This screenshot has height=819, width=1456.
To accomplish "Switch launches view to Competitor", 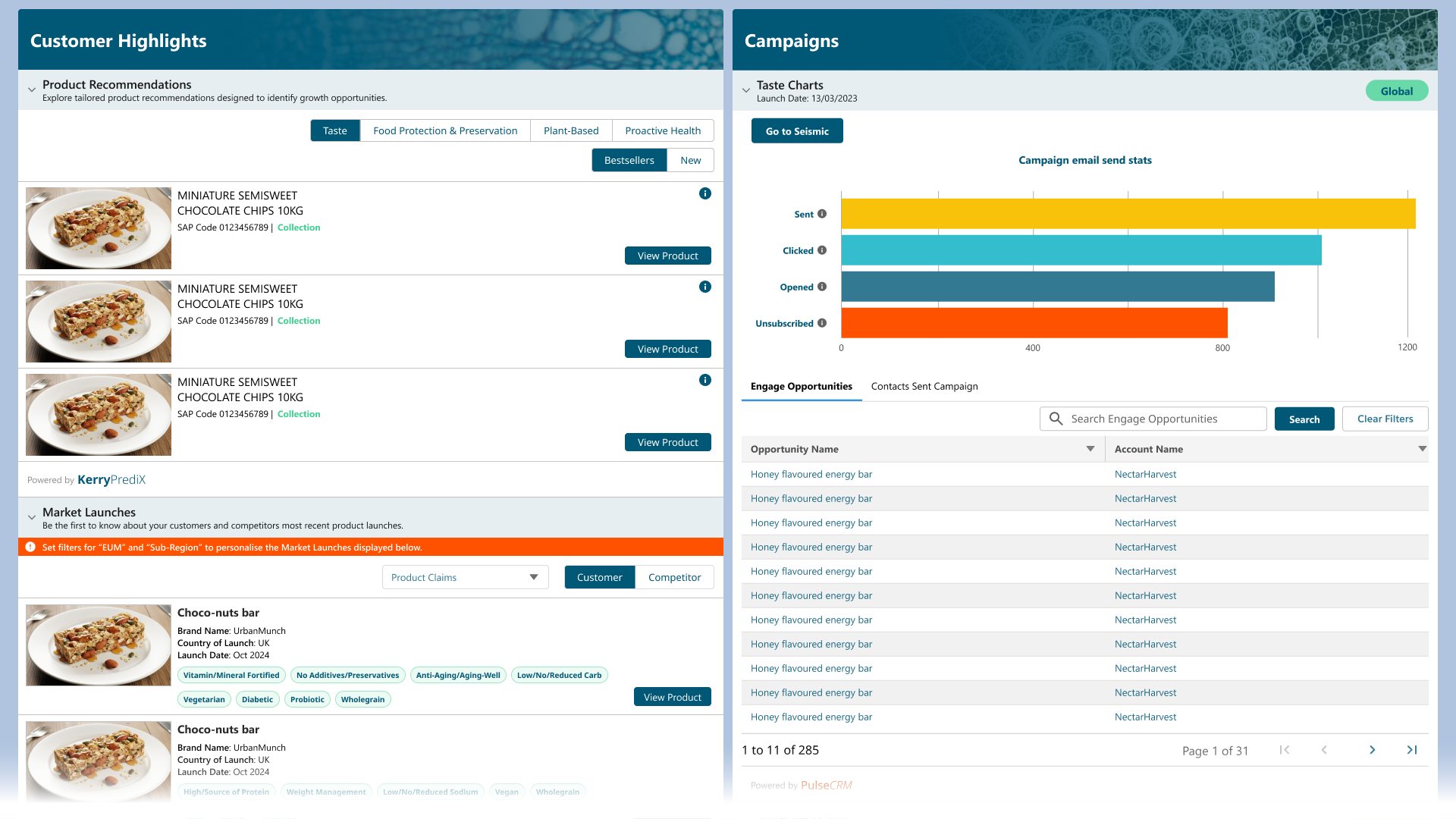I will (674, 577).
